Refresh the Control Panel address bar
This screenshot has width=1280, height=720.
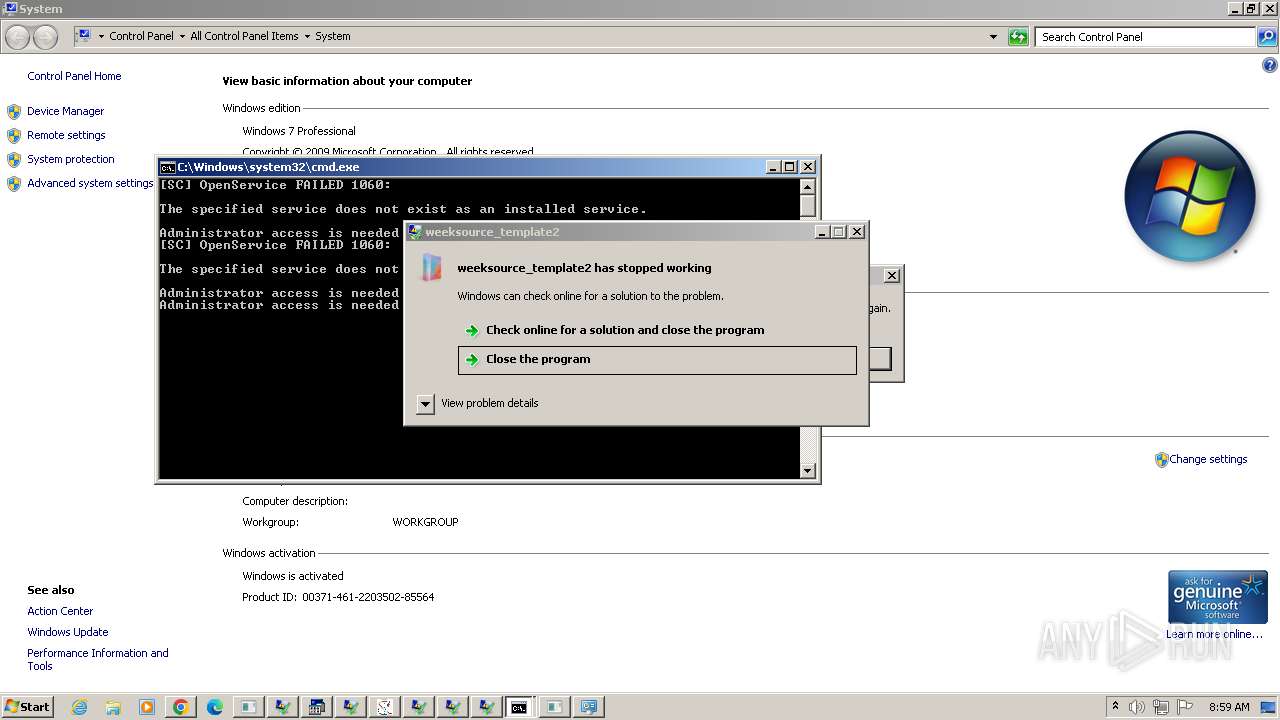click(1018, 37)
